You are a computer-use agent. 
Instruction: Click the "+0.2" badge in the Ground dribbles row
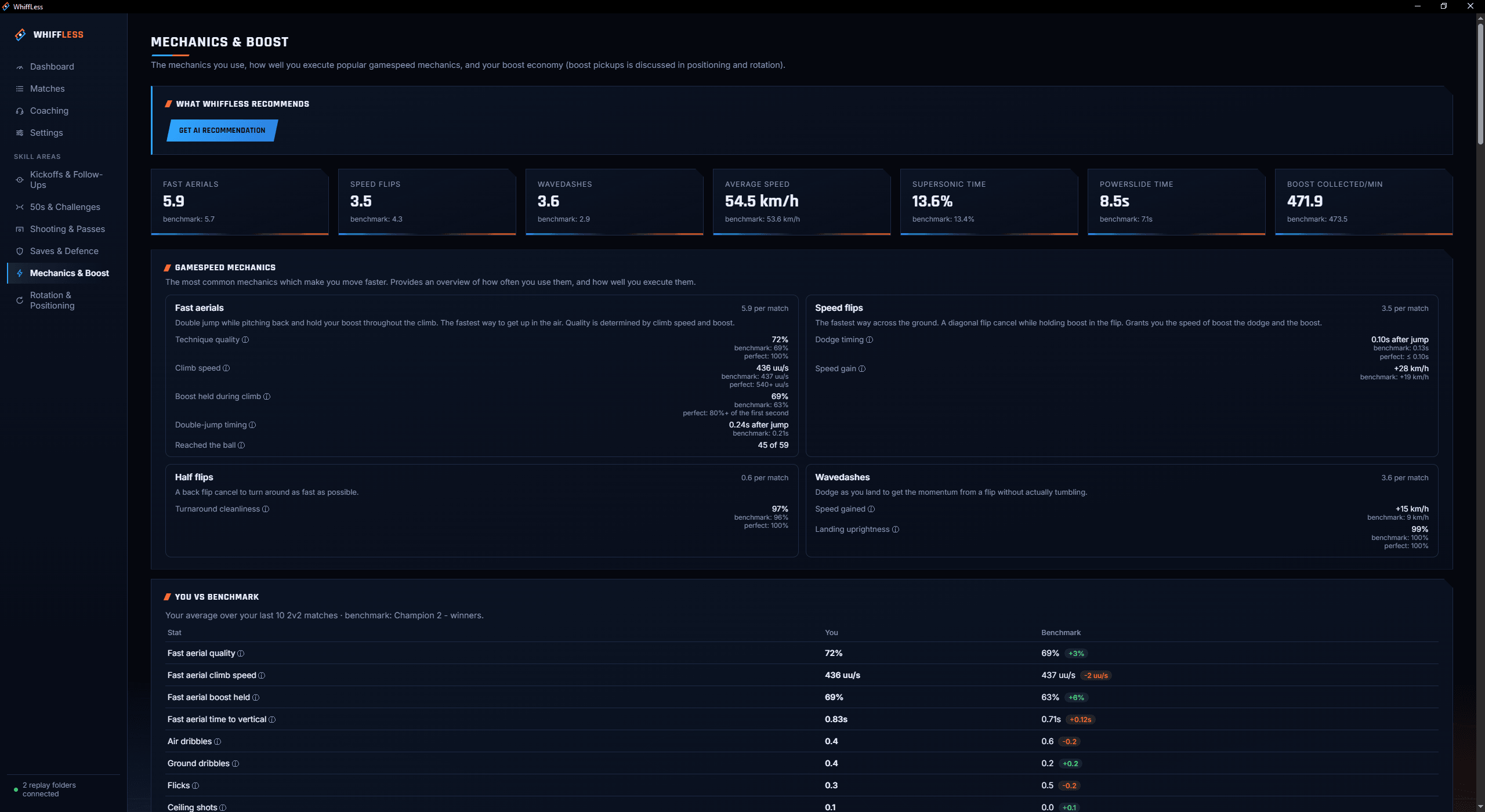(x=1070, y=764)
